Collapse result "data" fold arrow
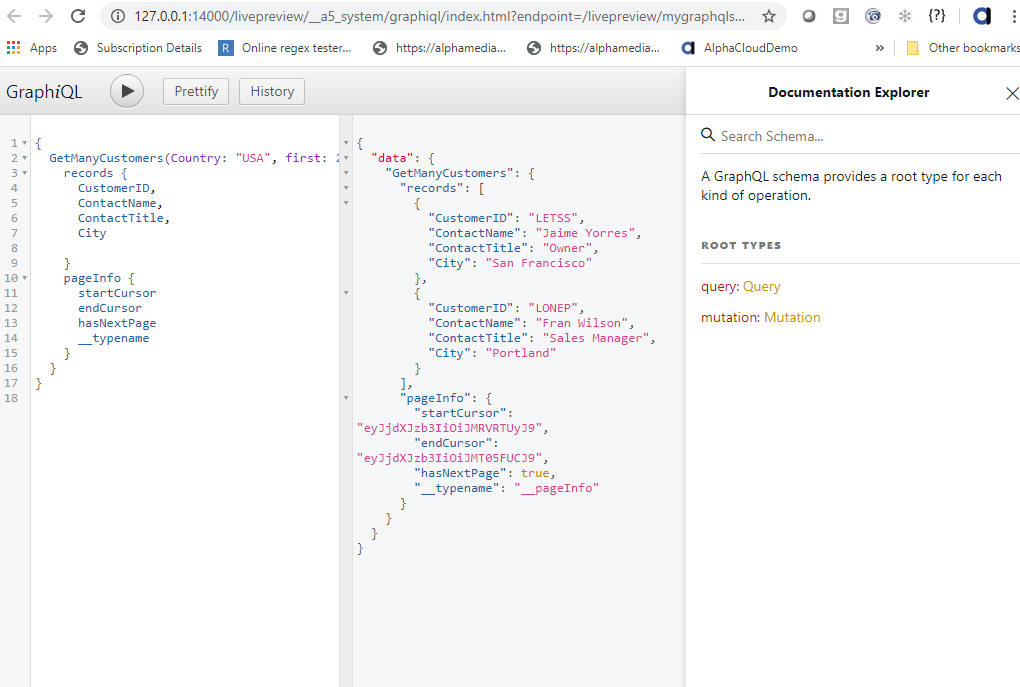This screenshot has width=1020, height=687. 346,157
